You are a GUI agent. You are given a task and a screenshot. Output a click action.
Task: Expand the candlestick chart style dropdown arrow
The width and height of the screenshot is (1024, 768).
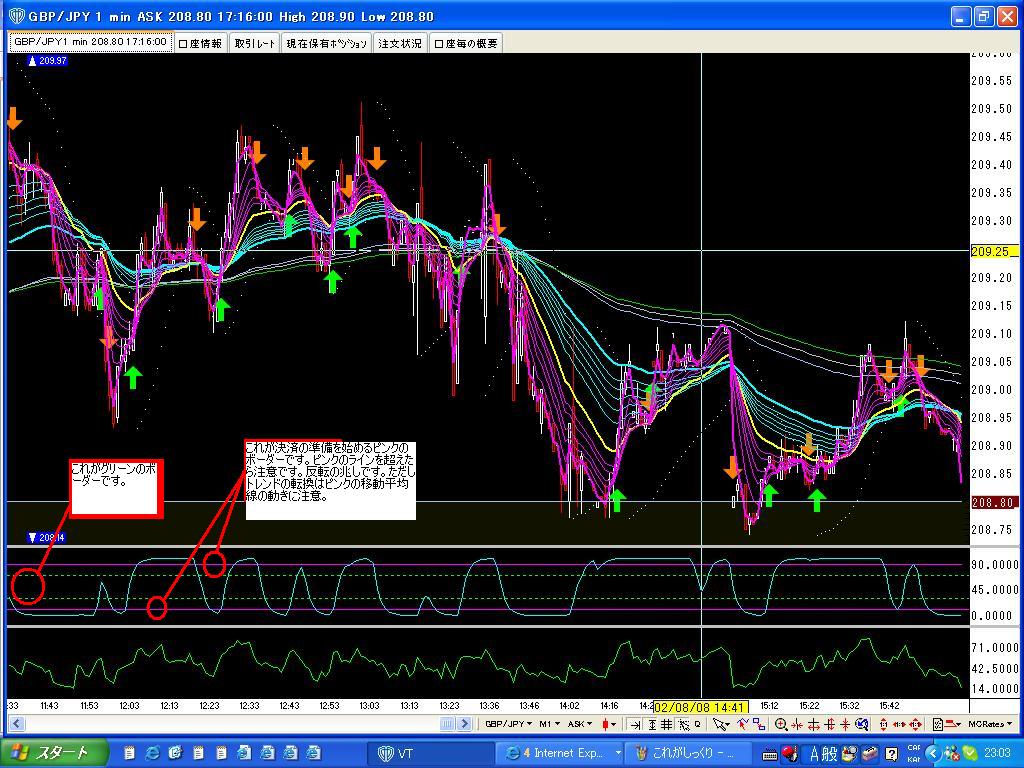pos(614,725)
